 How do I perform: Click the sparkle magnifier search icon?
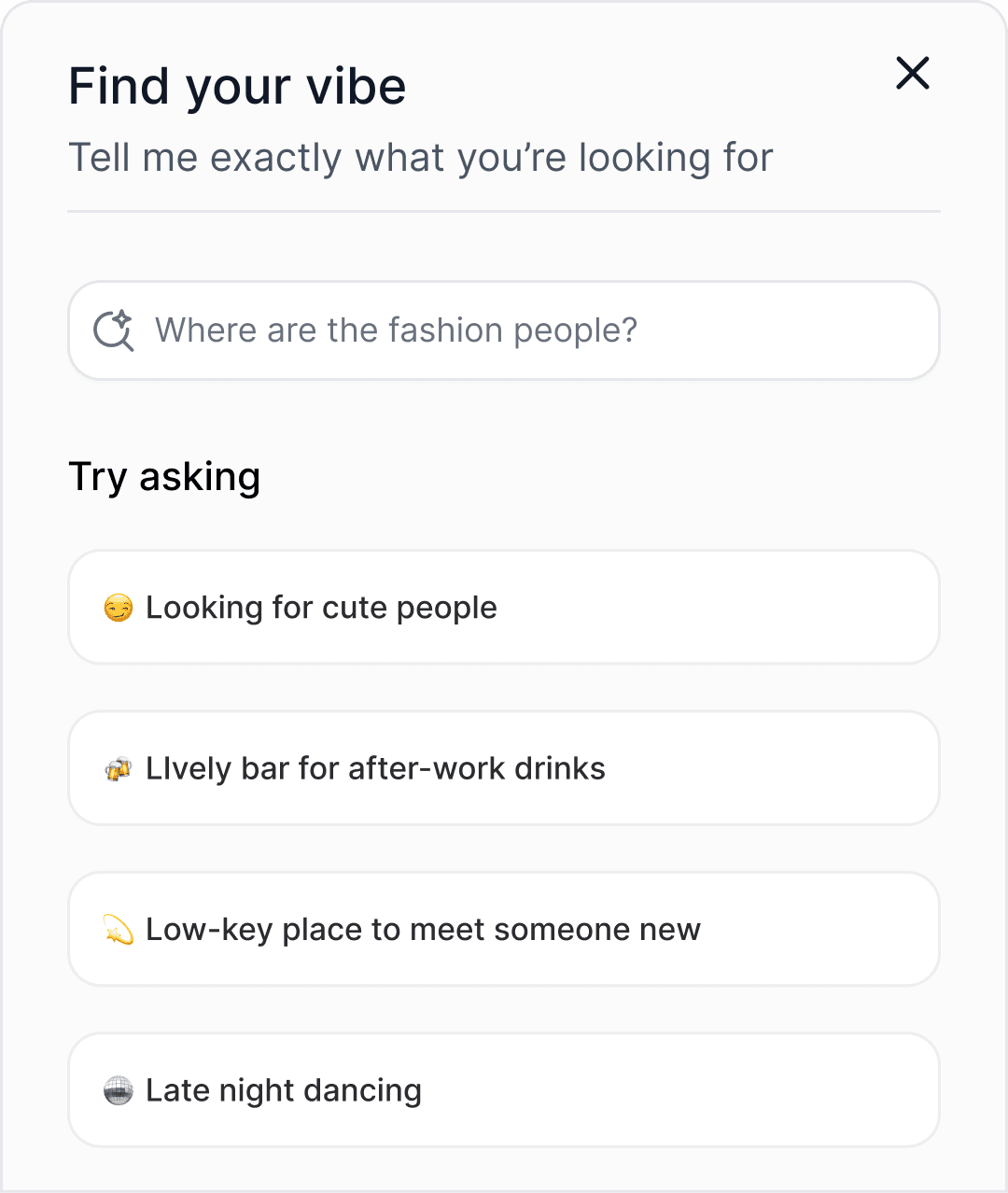pyautogui.click(x=114, y=330)
